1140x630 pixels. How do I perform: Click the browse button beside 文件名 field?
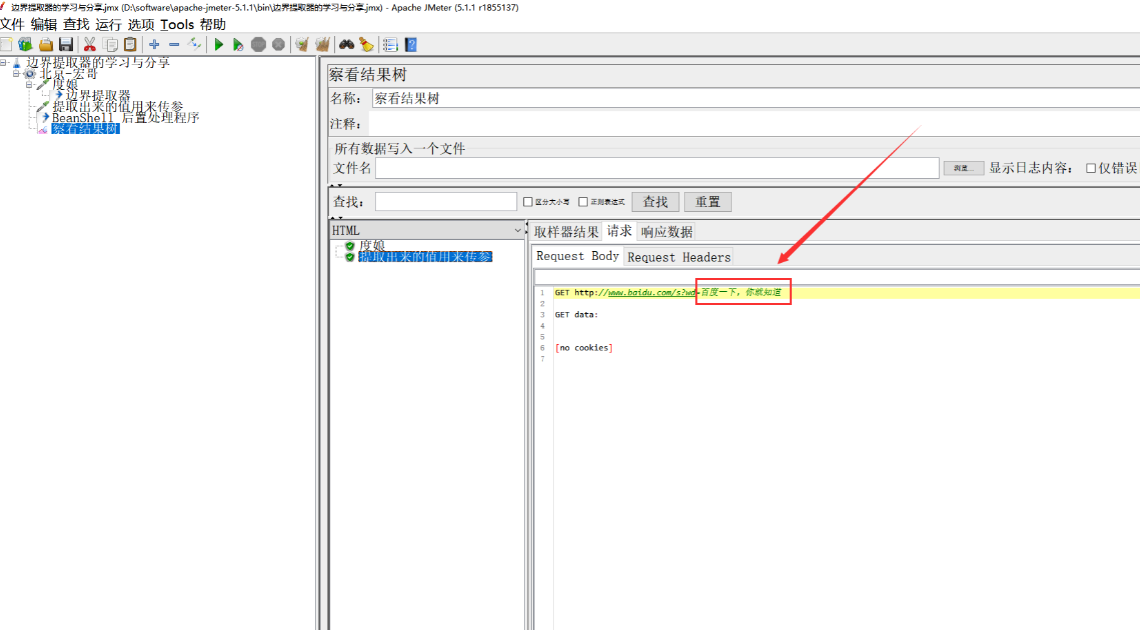pyautogui.click(x=963, y=169)
